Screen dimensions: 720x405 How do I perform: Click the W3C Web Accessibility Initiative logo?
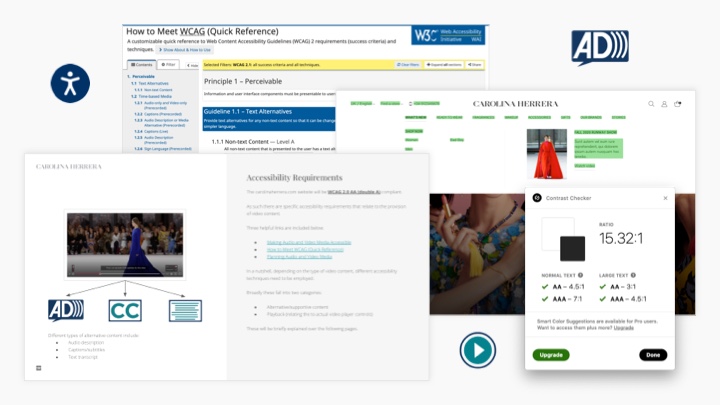[x=448, y=35]
